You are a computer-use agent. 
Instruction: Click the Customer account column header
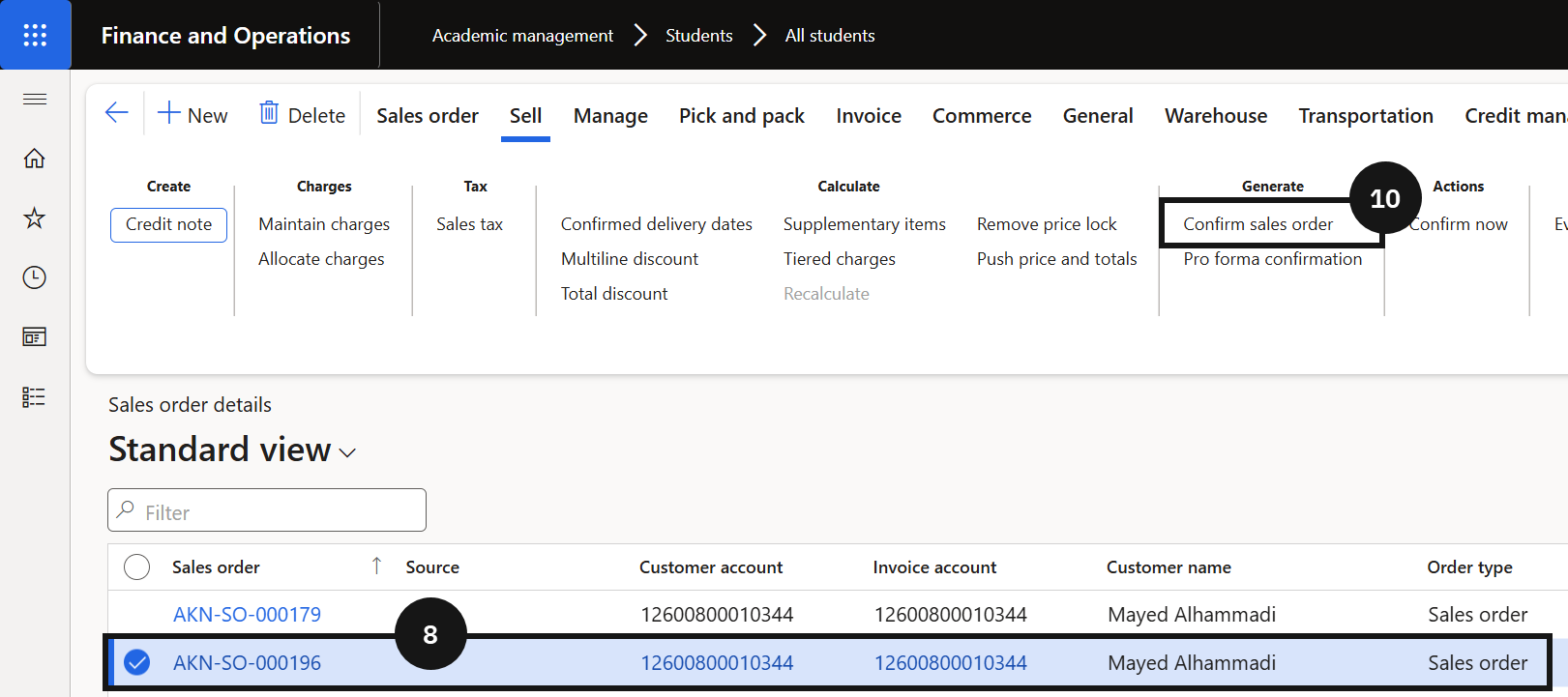[x=711, y=567]
